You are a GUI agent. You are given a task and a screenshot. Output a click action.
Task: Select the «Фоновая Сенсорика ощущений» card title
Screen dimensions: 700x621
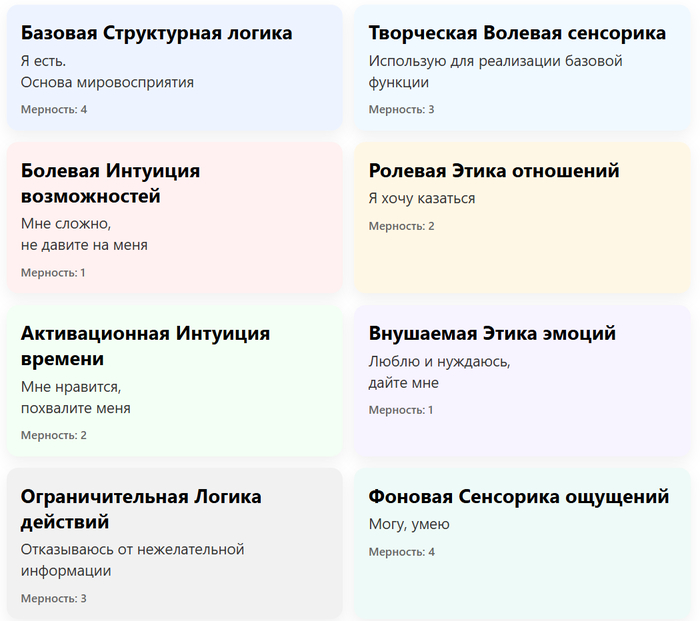click(x=518, y=496)
